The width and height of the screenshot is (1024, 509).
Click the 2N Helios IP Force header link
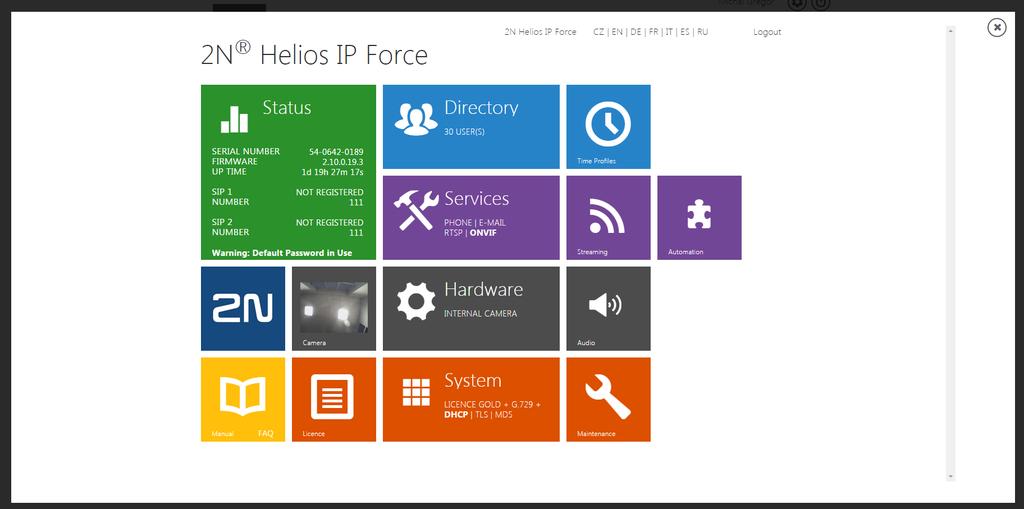(x=540, y=31)
